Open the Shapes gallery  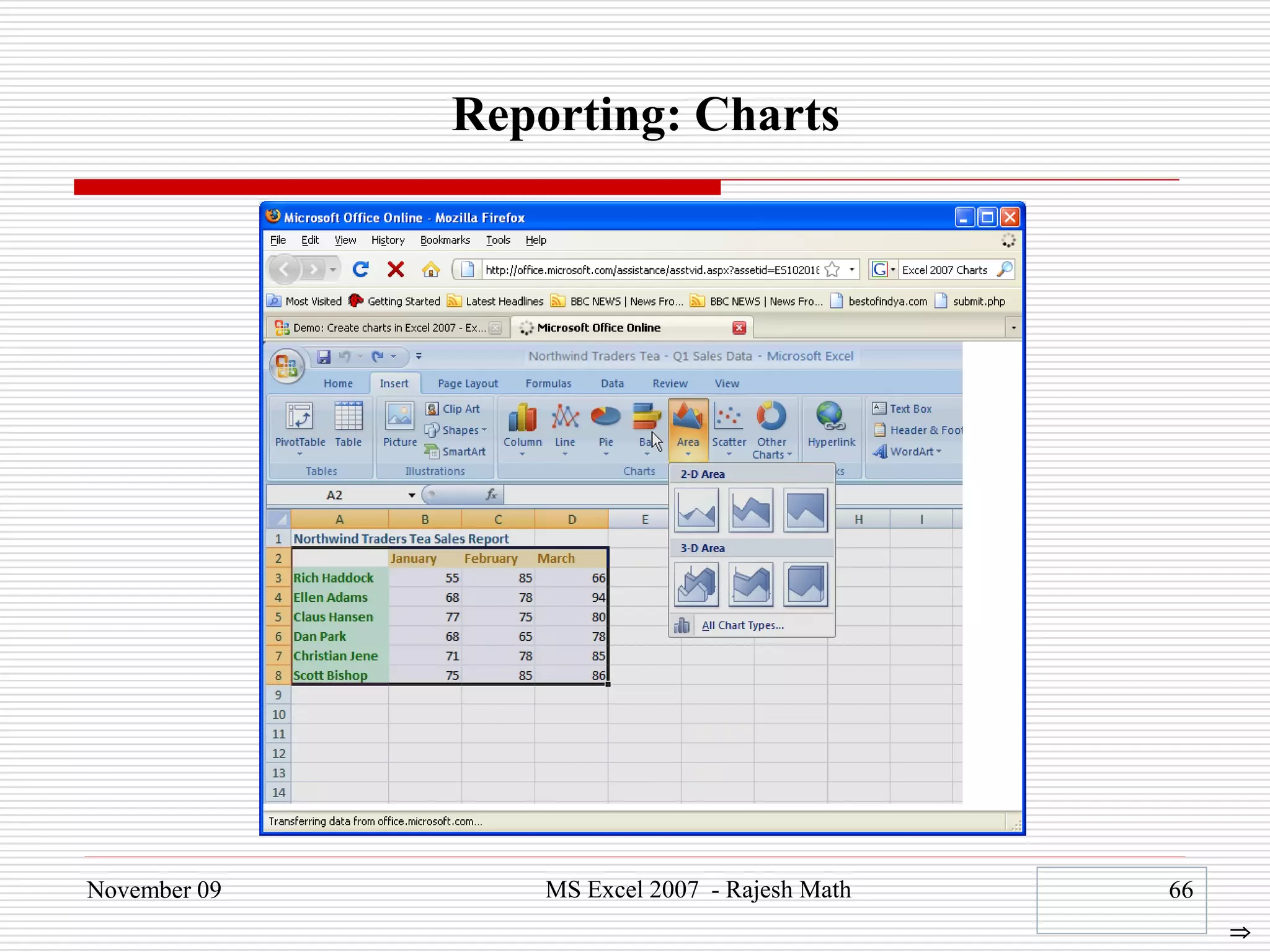pos(456,430)
